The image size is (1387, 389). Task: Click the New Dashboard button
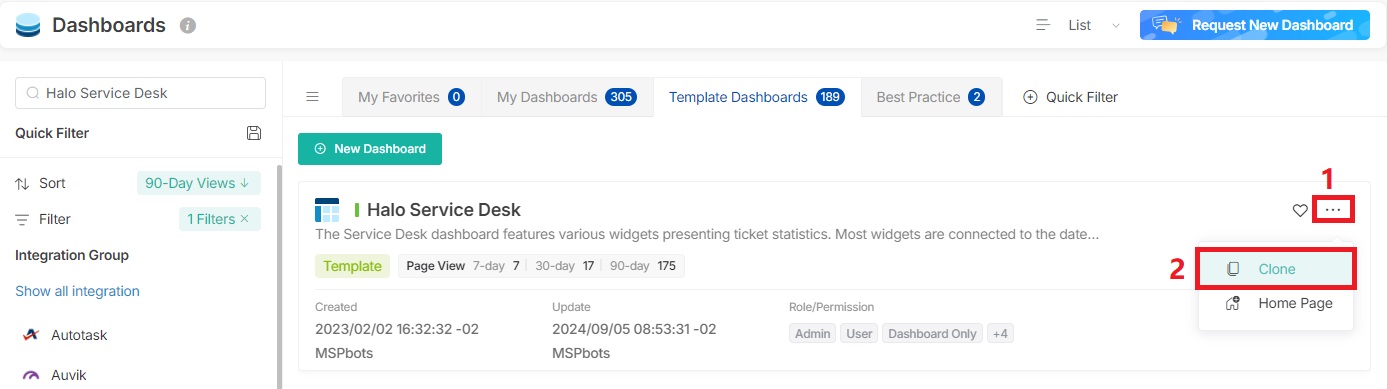click(370, 148)
